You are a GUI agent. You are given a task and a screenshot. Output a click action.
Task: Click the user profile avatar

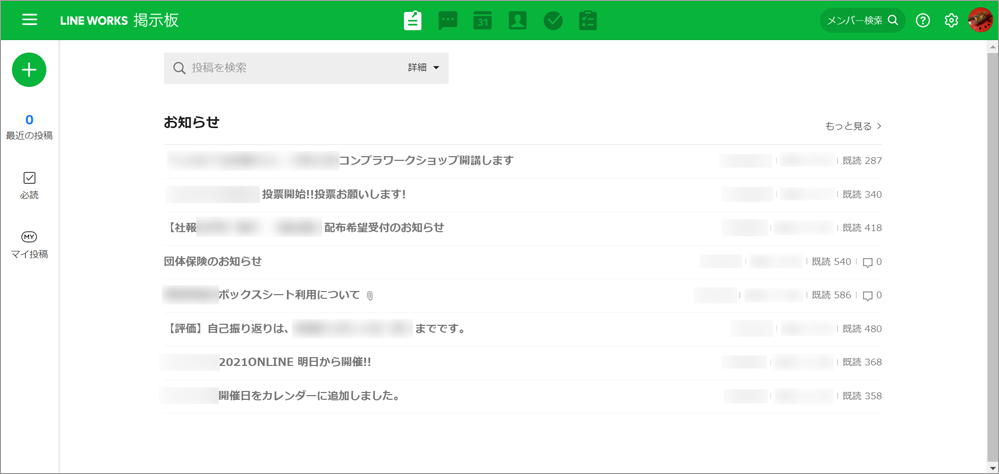(x=980, y=20)
